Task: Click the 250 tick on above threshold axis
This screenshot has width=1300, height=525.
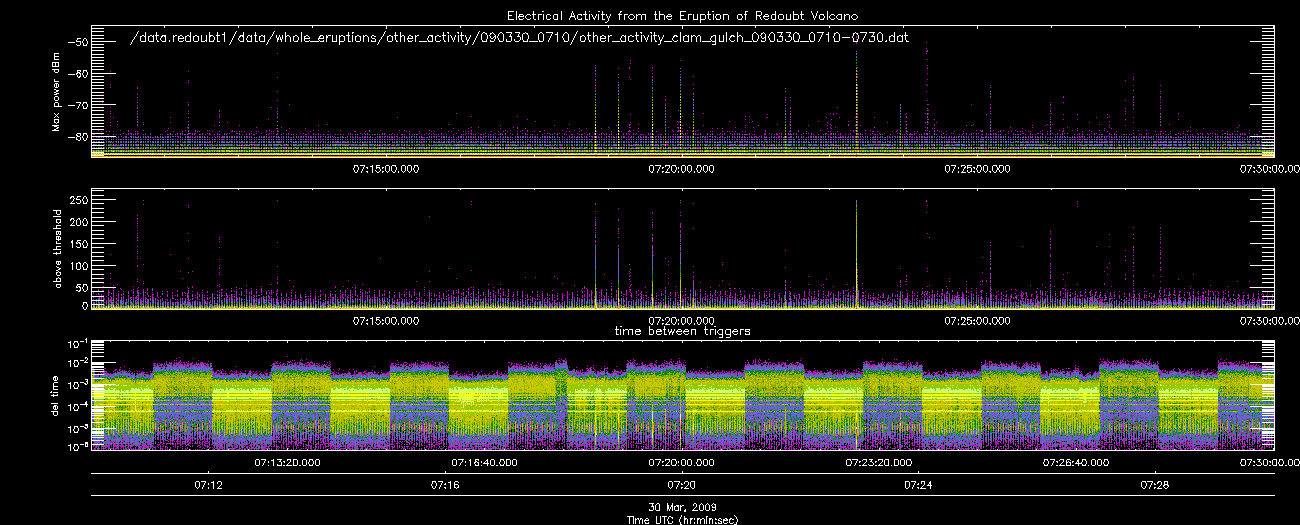Action: coord(79,201)
